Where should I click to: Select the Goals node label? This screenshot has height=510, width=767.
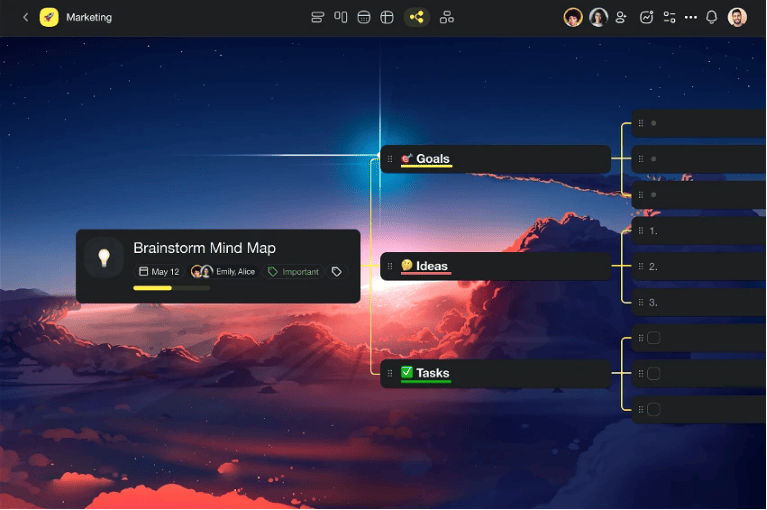433,159
